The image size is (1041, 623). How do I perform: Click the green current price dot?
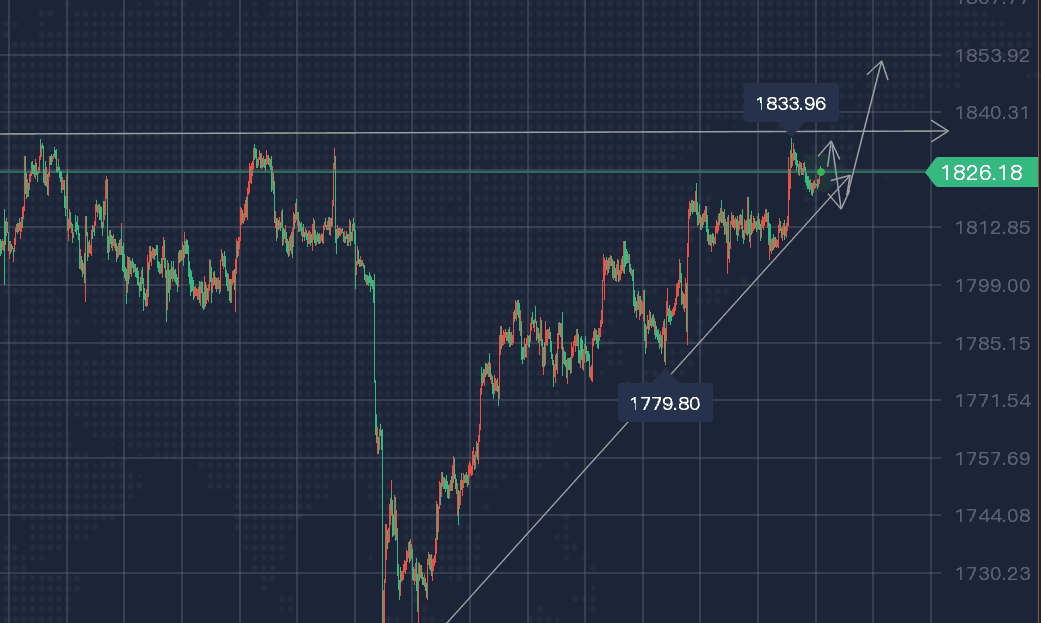point(821,172)
